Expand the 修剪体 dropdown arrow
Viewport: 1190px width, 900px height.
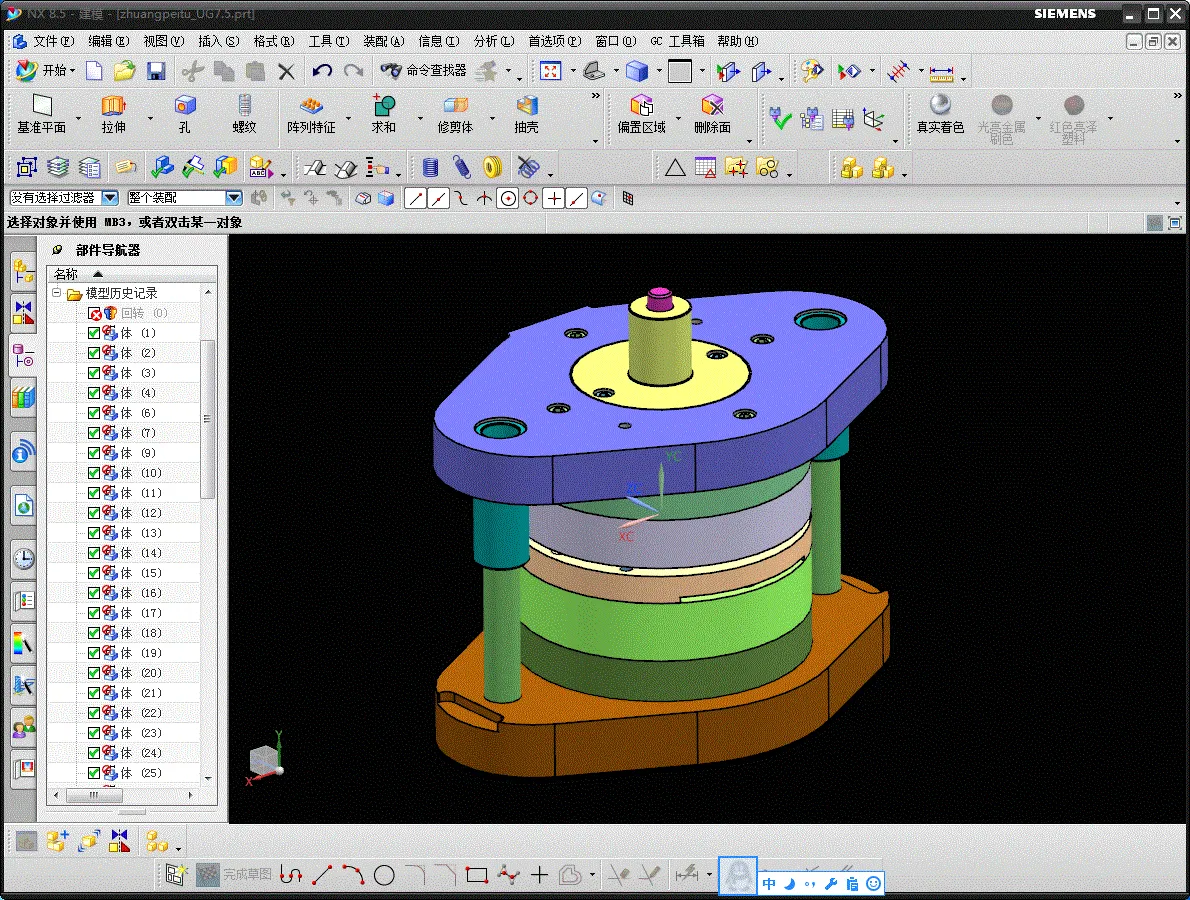pos(492,118)
